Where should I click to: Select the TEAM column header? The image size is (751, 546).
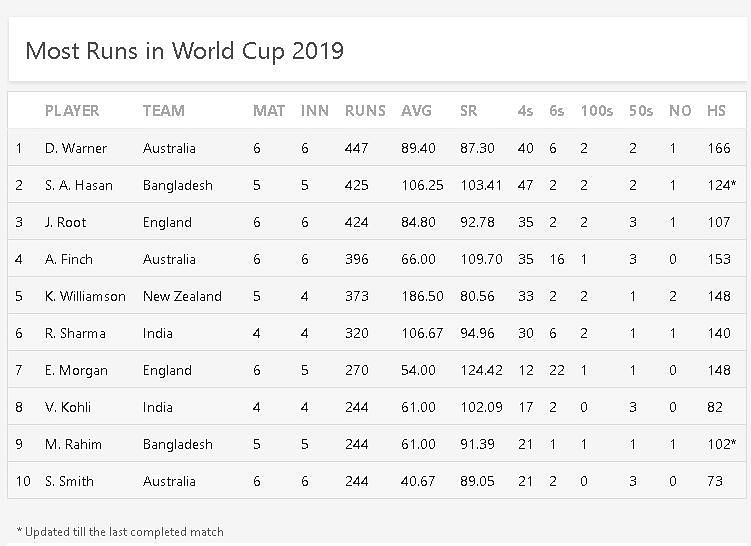164,111
